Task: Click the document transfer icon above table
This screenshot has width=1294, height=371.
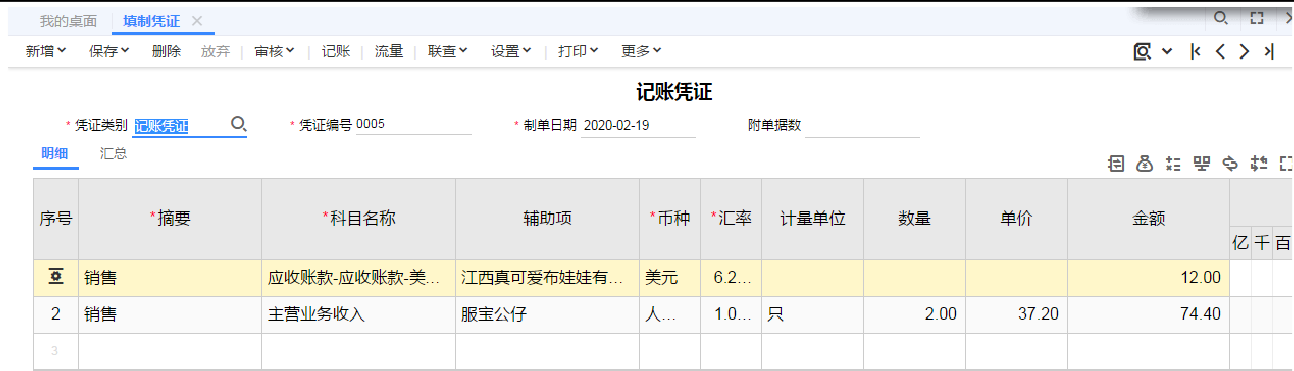Action: (1116, 164)
